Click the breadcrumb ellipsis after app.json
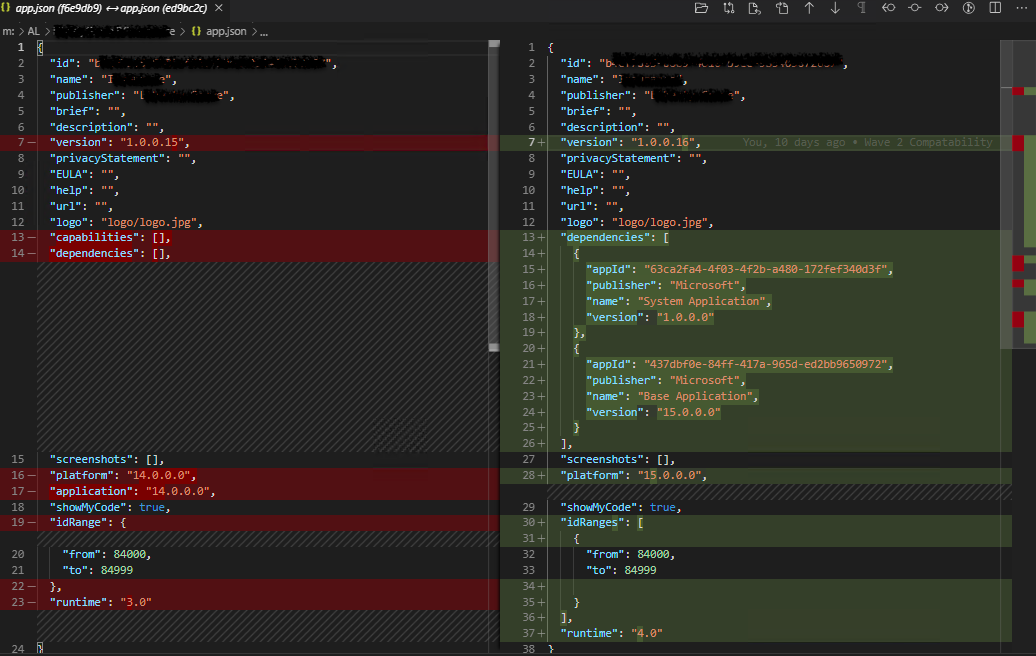This screenshot has width=1036, height=656. 264,31
